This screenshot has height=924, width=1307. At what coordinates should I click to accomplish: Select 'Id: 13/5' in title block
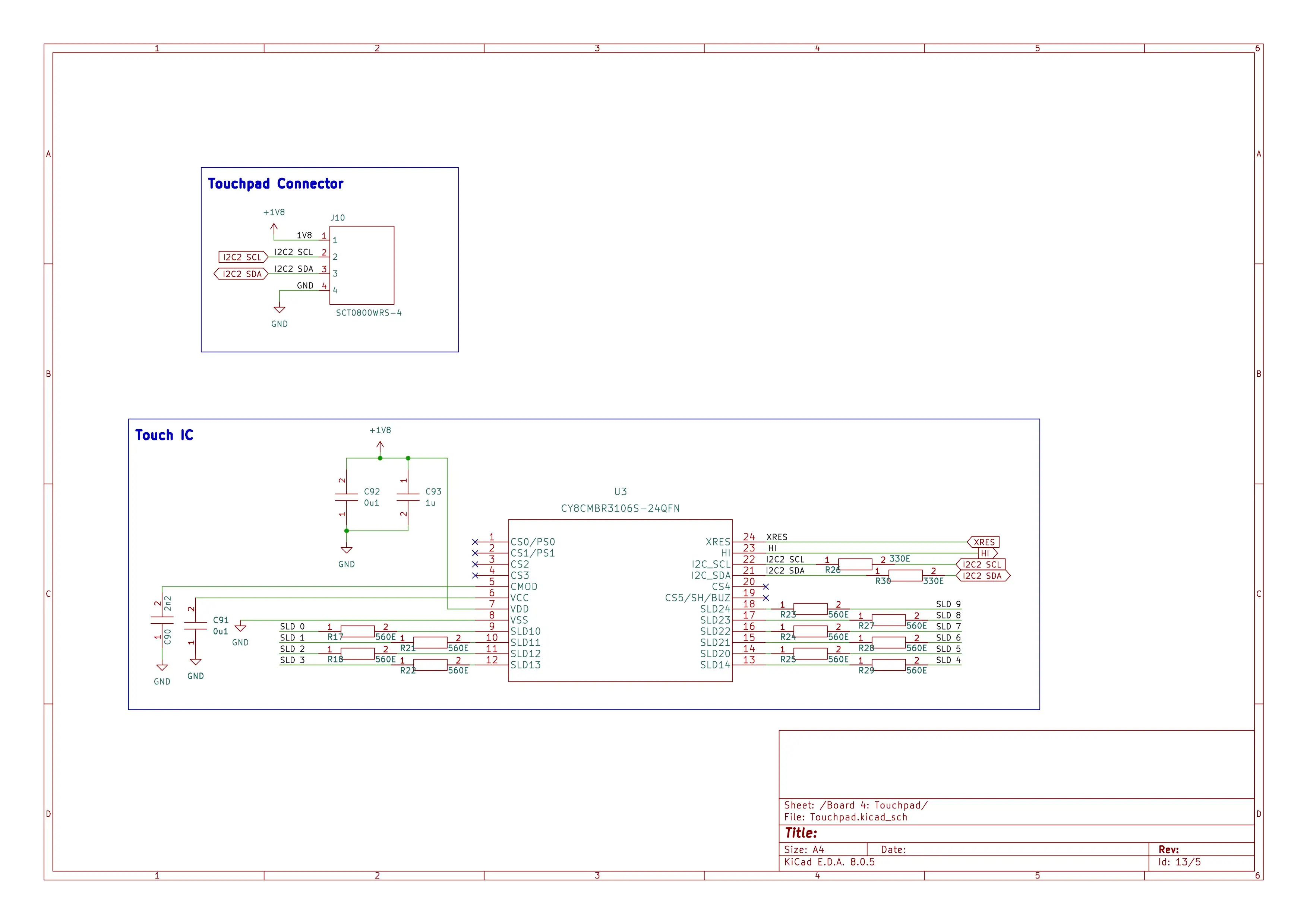click(x=1180, y=862)
